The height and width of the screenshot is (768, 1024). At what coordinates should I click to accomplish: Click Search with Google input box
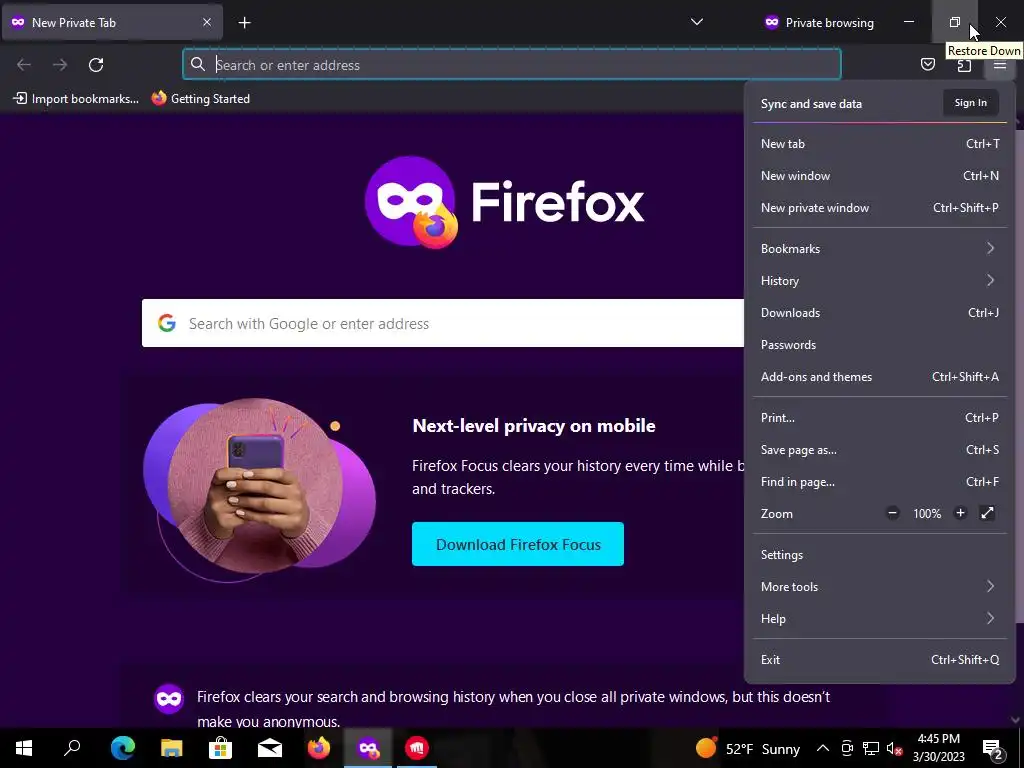[x=443, y=323]
